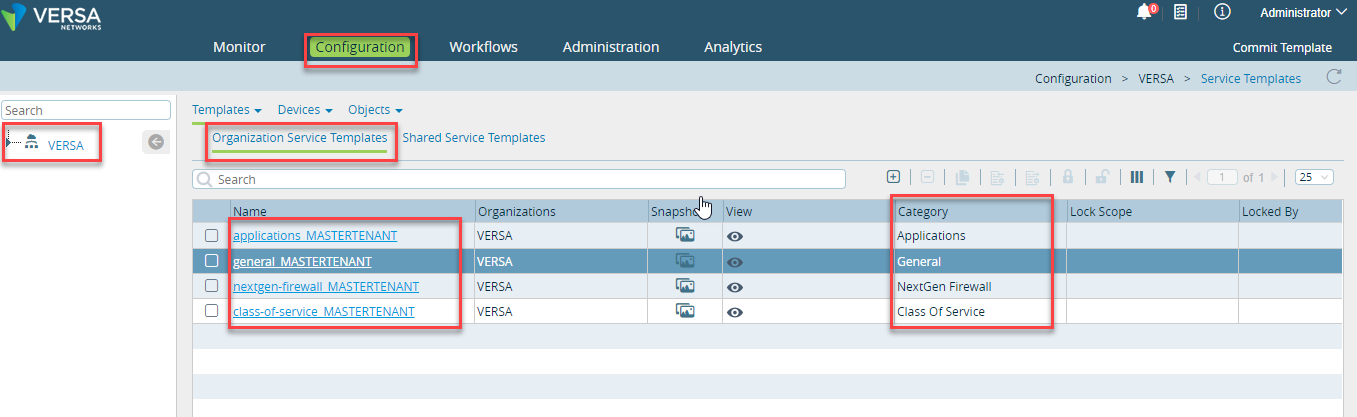View general_MASTERTENANT with eye icon
The width and height of the screenshot is (1357, 417).
coord(735,262)
